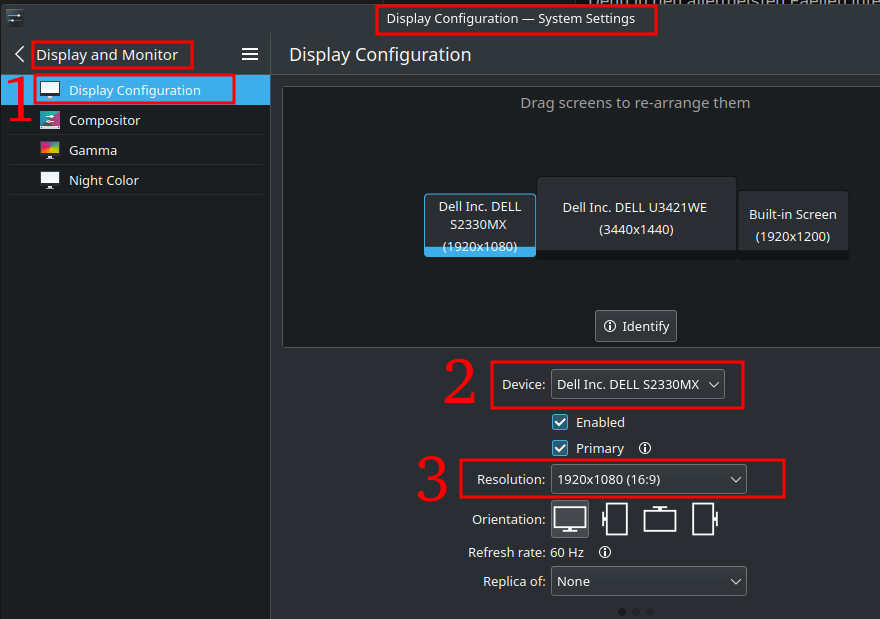Open the Replica of dropdown
The width and height of the screenshot is (880, 619).
coord(649,581)
